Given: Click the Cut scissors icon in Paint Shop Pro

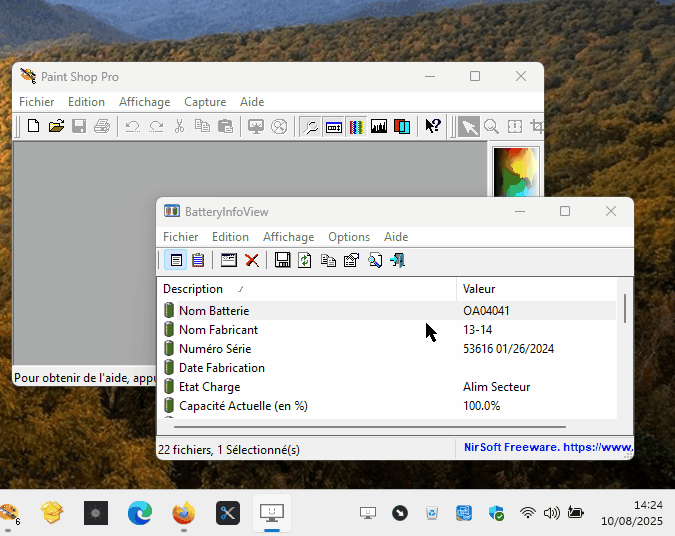Looking at the screenshot, I should [179, 127].
